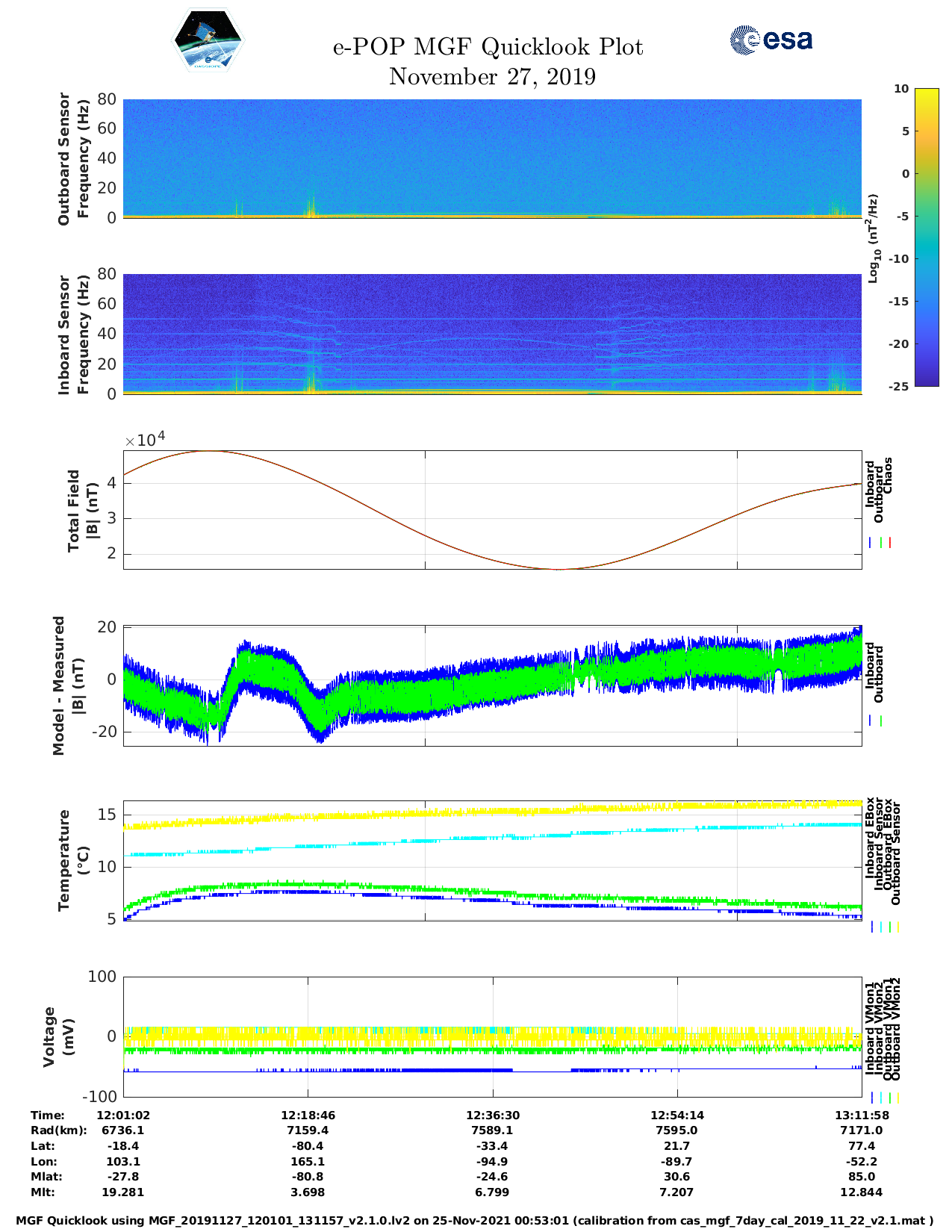952x1232 pixels.
Task: Select the Mlt value 12.844
Action: [861, 1192]
